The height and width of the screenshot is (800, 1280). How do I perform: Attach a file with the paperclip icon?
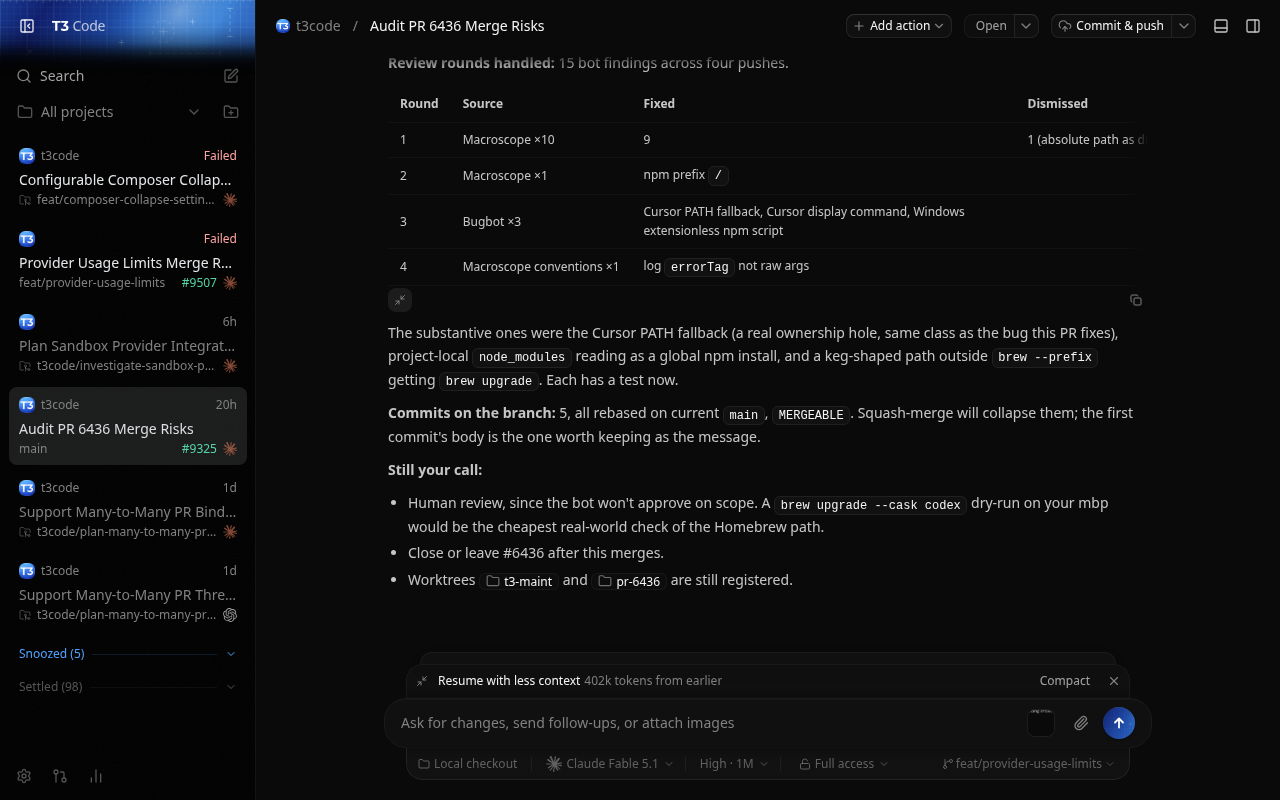click(1081, 723)
